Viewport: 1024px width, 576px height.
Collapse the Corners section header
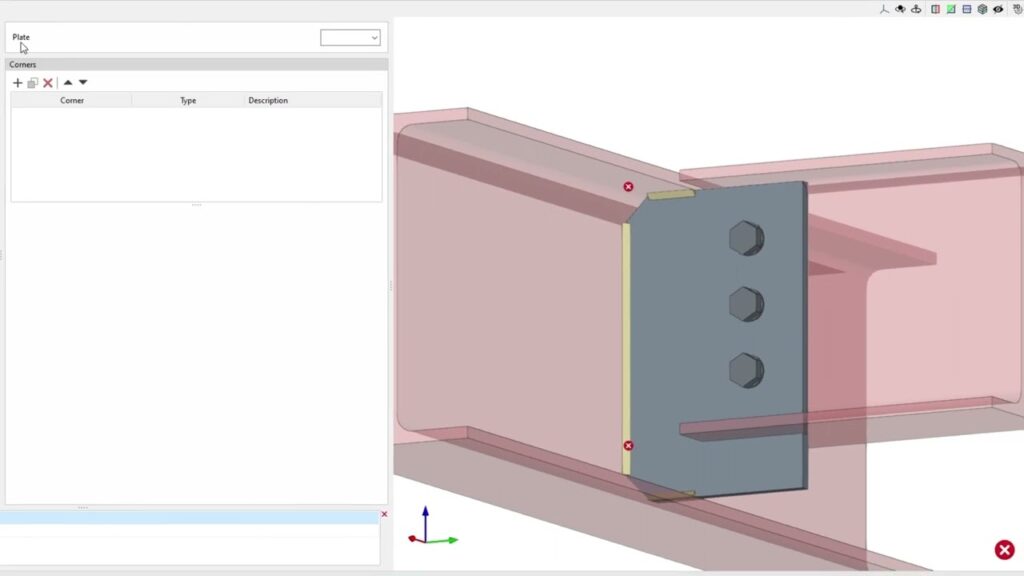point(196,64)
